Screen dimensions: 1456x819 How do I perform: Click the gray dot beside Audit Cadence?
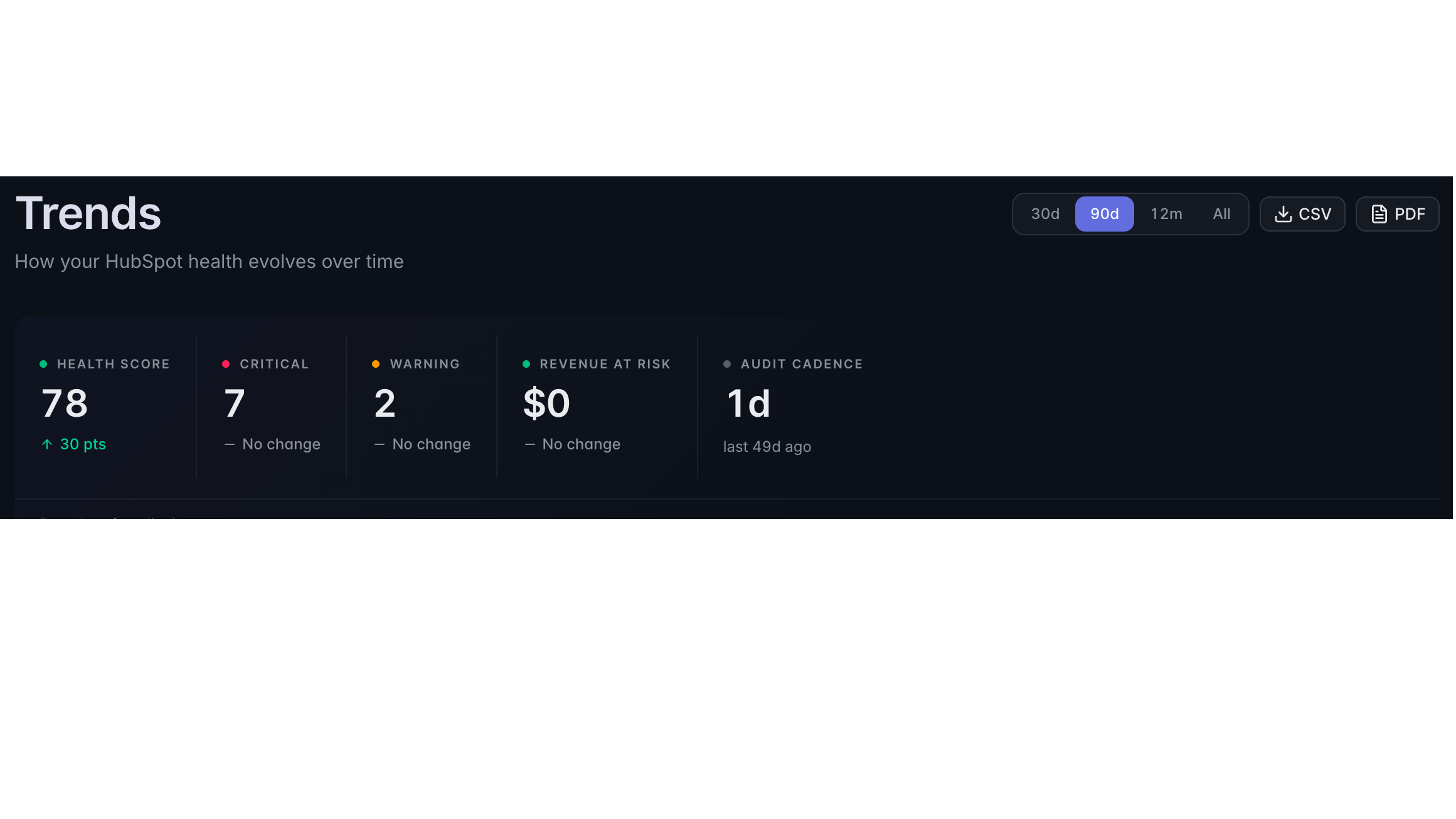728,365
